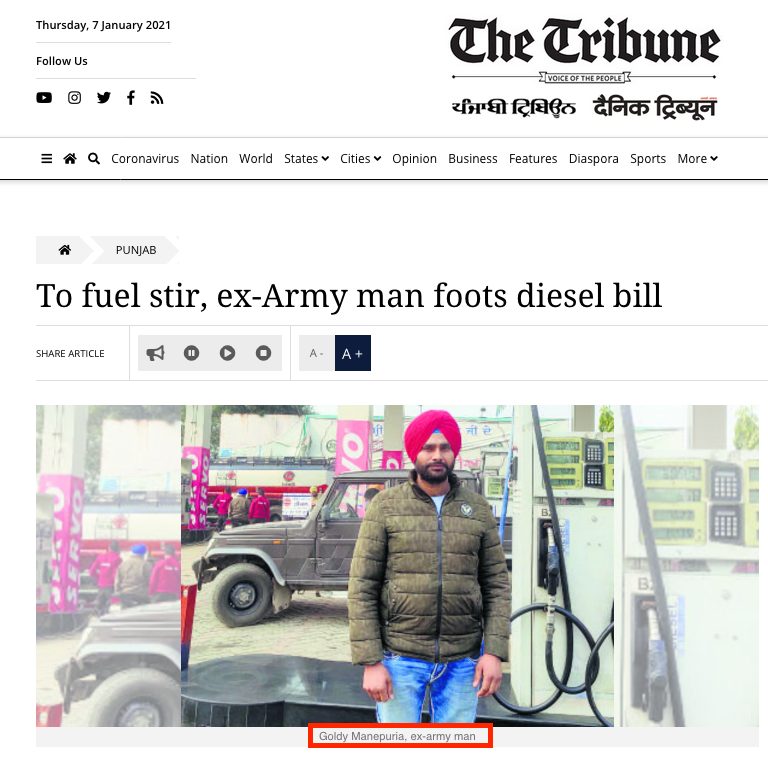Viewport: 768px width, 761px height.
Task: Open the Instagram follow icon
Action: (x=74, y=98)
